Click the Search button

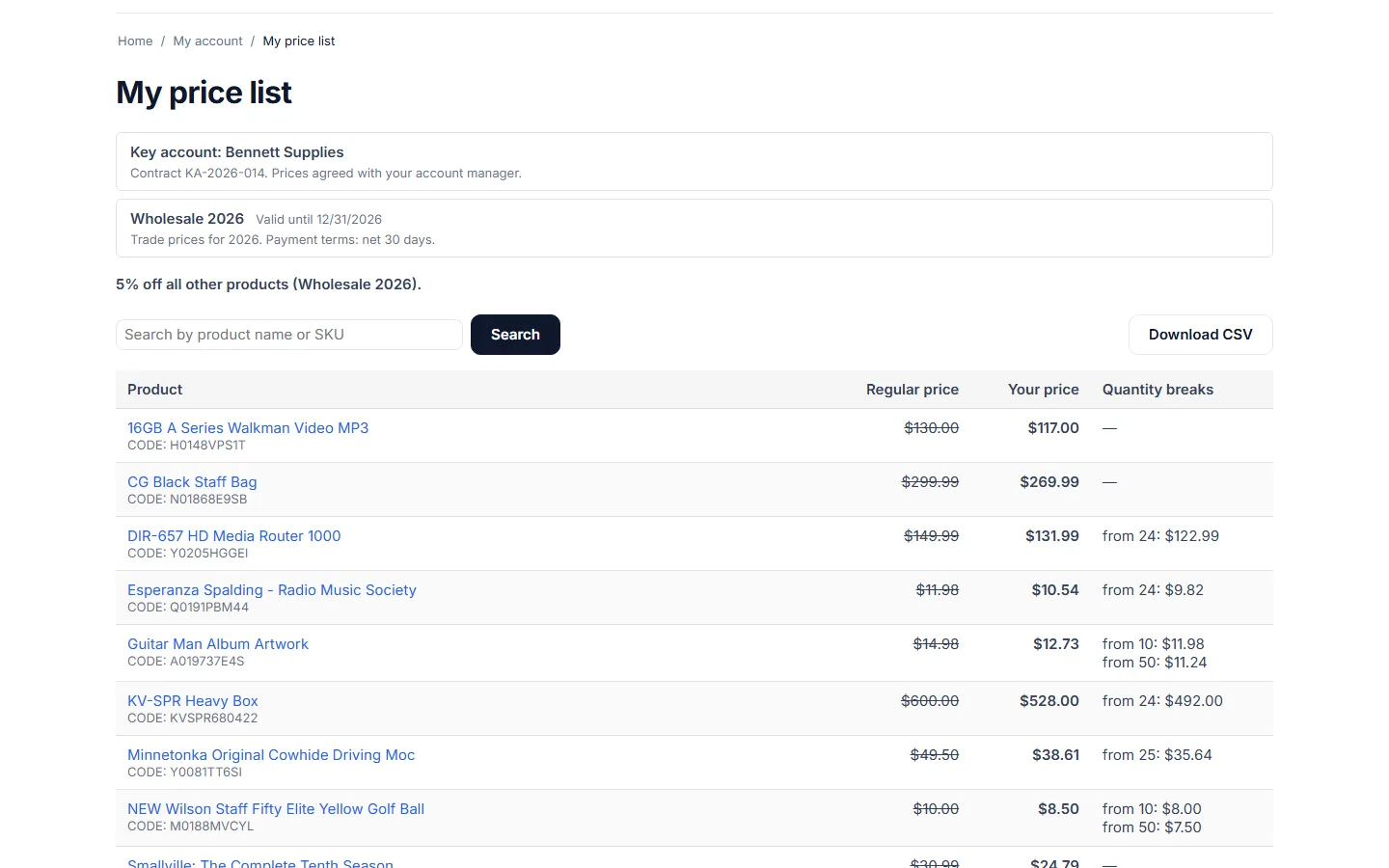click(515, 335)
